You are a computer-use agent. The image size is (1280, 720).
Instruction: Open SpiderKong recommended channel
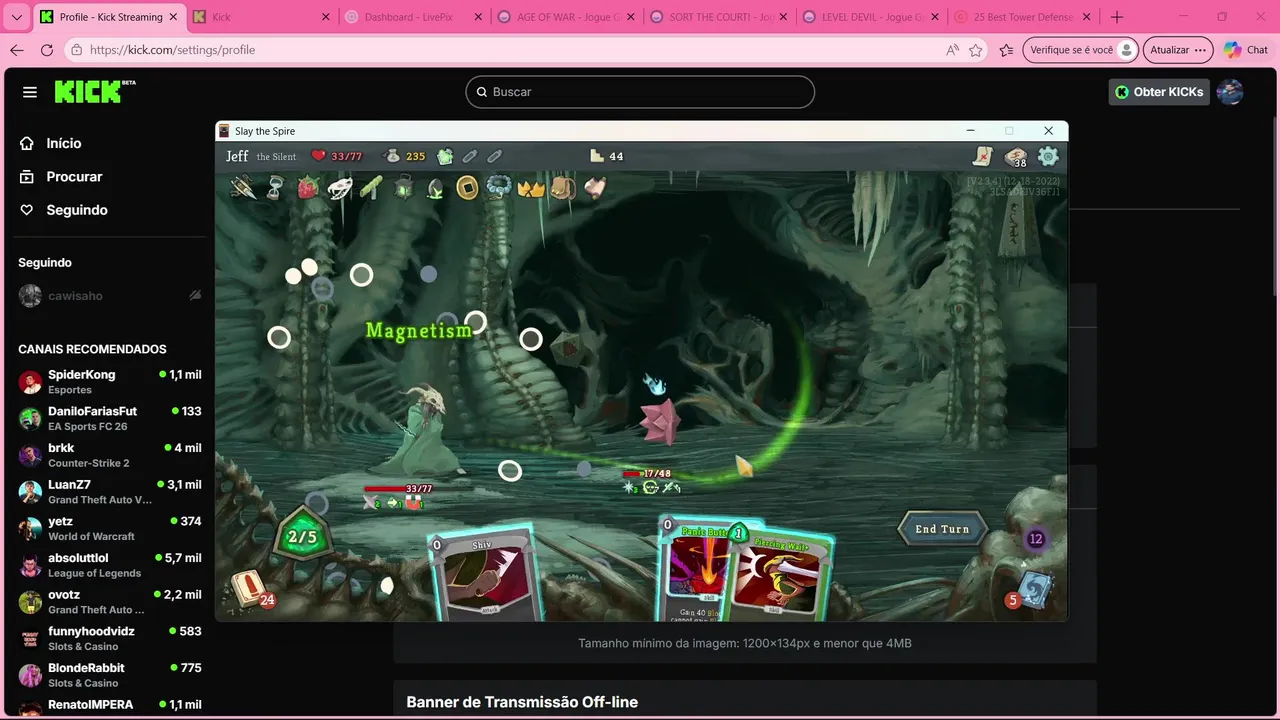[110, 382]
